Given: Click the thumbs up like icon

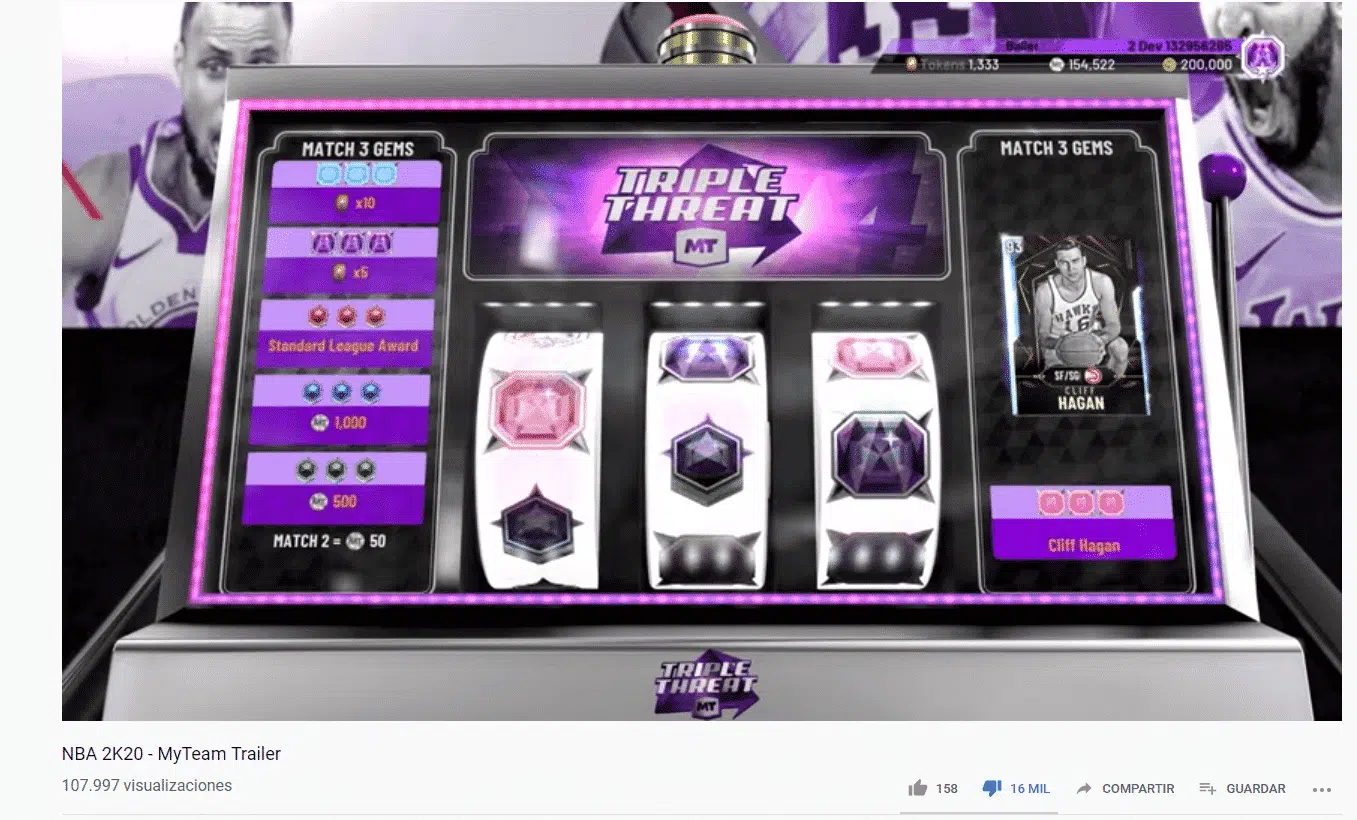Looking at the screenshot, I should [918, 788].
